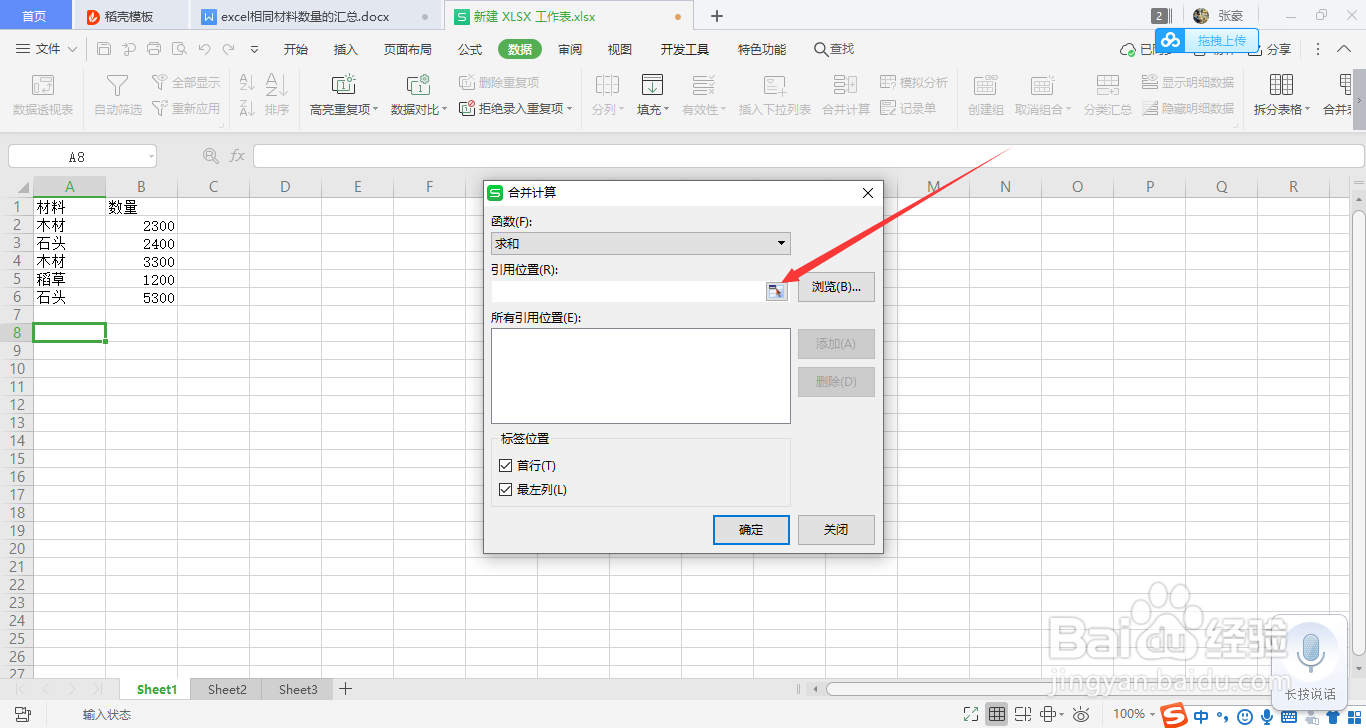
Task: Expand the 拆分表格 dropdown
Action: pyautogui.click(x=1307, y=110)
